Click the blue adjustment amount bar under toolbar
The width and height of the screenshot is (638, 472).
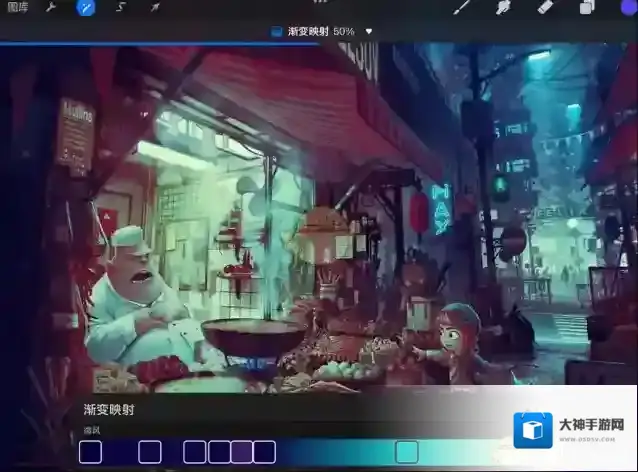[160, 43]
